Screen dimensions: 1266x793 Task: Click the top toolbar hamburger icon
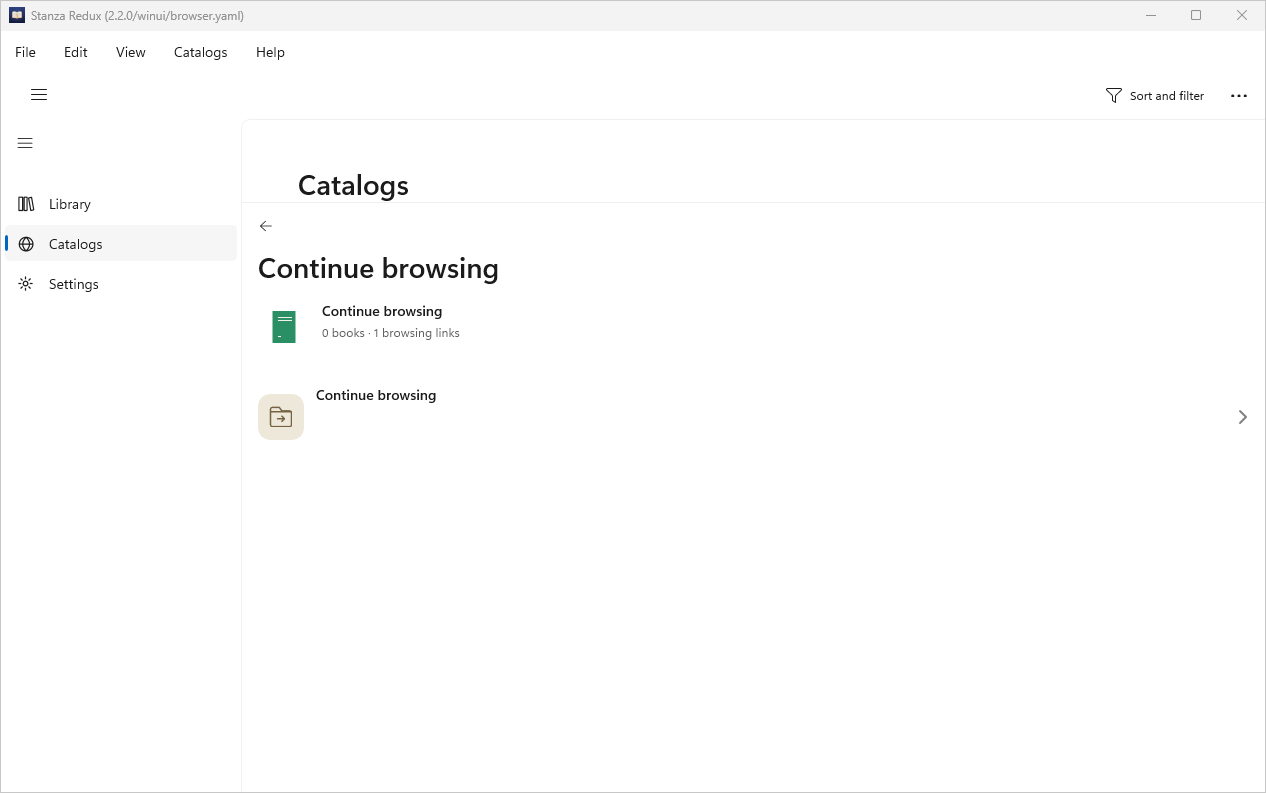click(39, 95)
